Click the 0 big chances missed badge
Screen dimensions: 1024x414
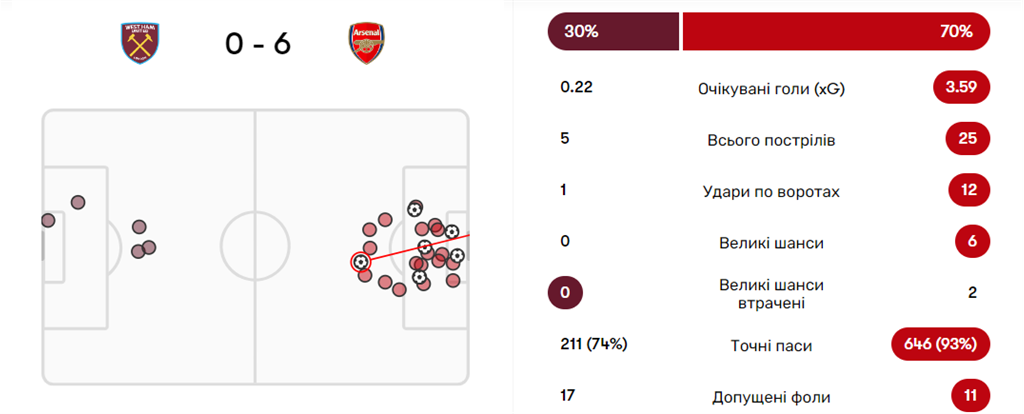click(x=566, y=293)
